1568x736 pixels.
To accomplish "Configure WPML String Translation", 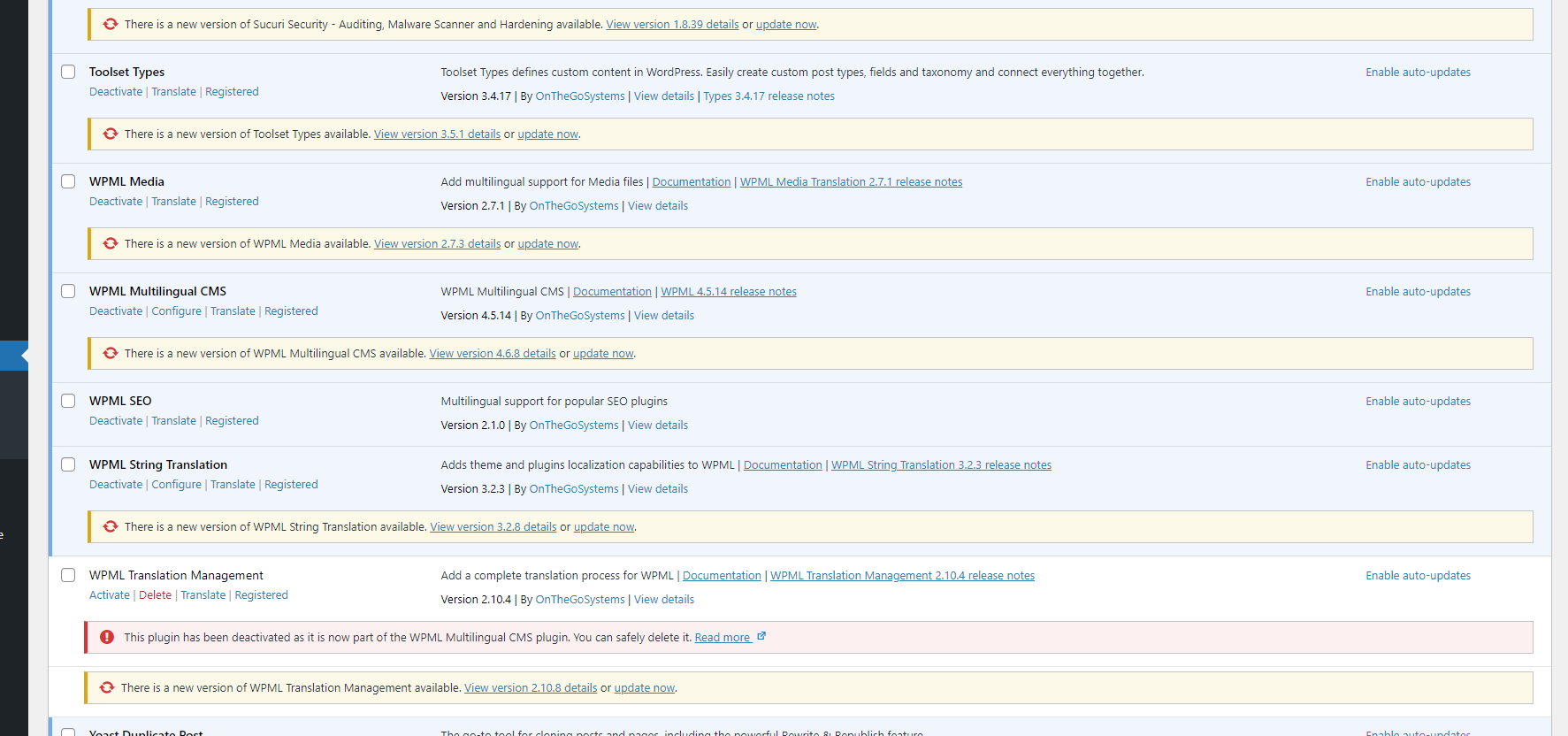I will pos(177,485).
